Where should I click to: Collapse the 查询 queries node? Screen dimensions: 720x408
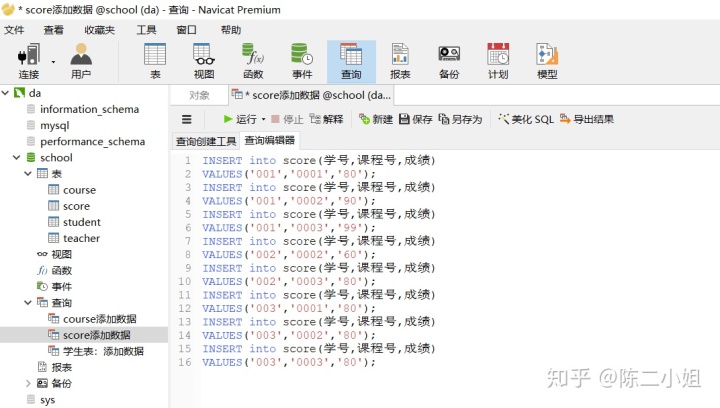(28, 302)
